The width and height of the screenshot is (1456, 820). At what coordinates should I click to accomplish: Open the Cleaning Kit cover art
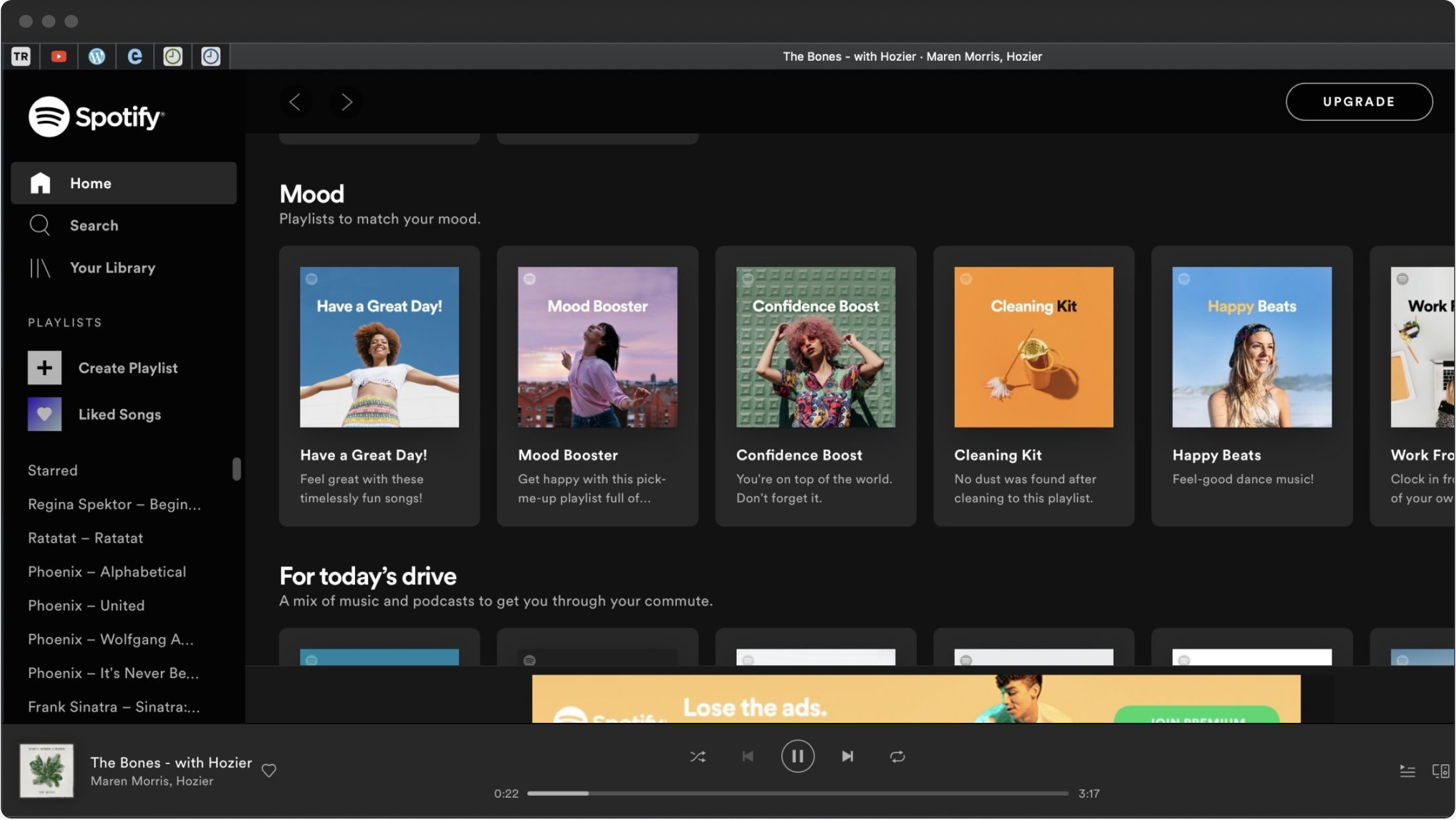[1034, 347]
